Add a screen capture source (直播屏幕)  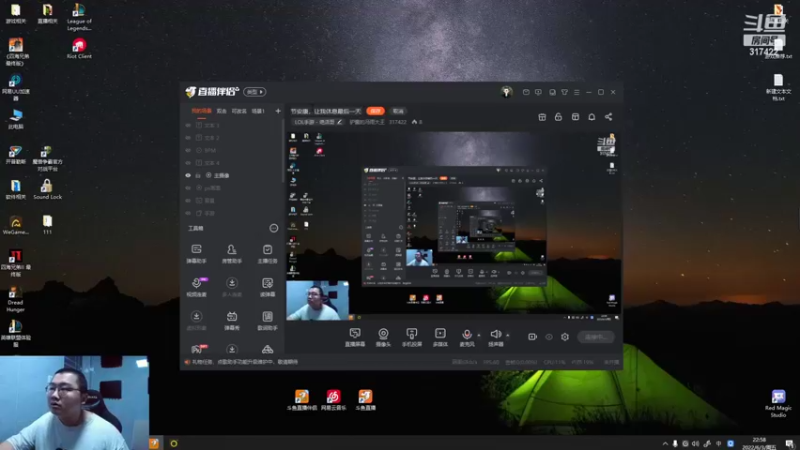click(x=355, y=337)
